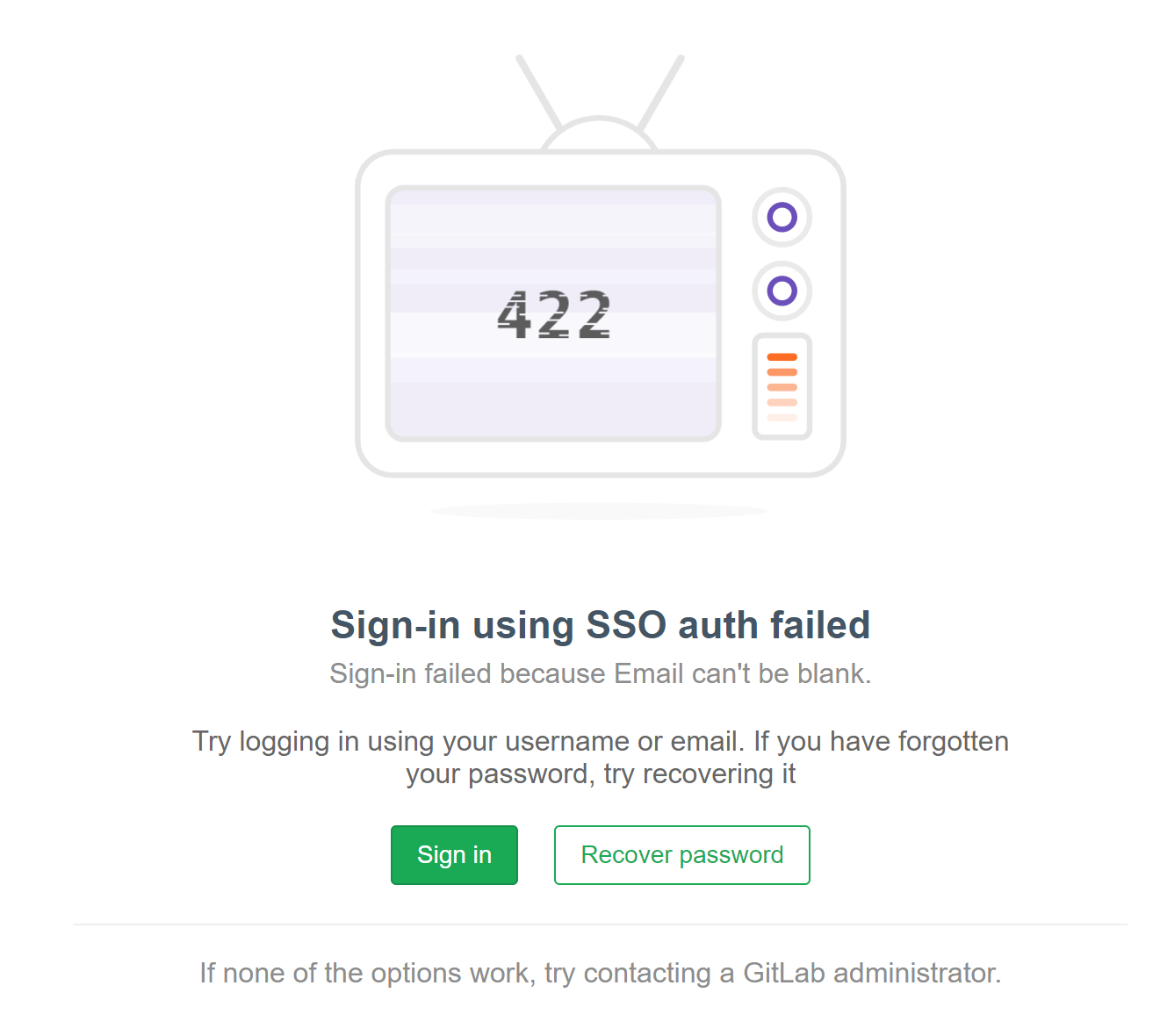Screen dimensions: 1160x1036
Task: Click the left TV antenna
Action: click(x=538, y=93)
